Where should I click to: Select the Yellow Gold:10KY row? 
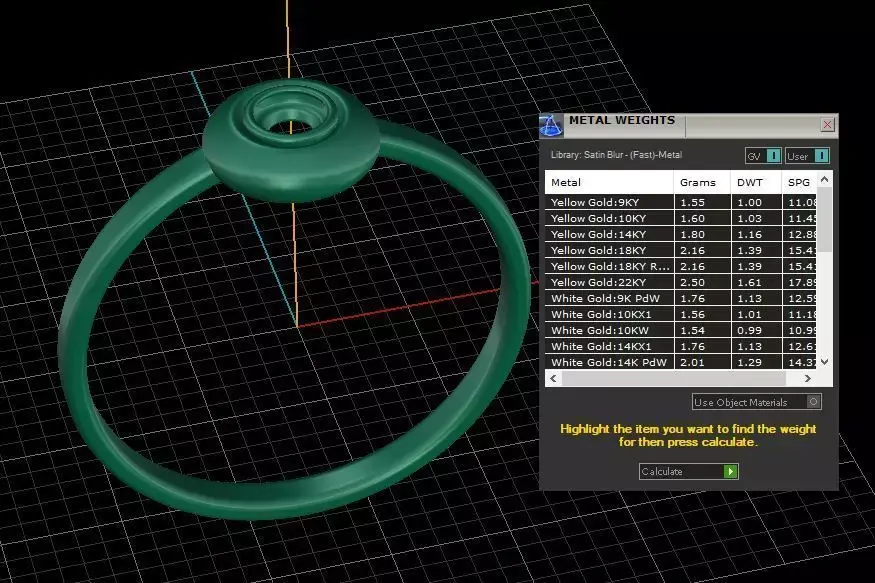point(681,218)
